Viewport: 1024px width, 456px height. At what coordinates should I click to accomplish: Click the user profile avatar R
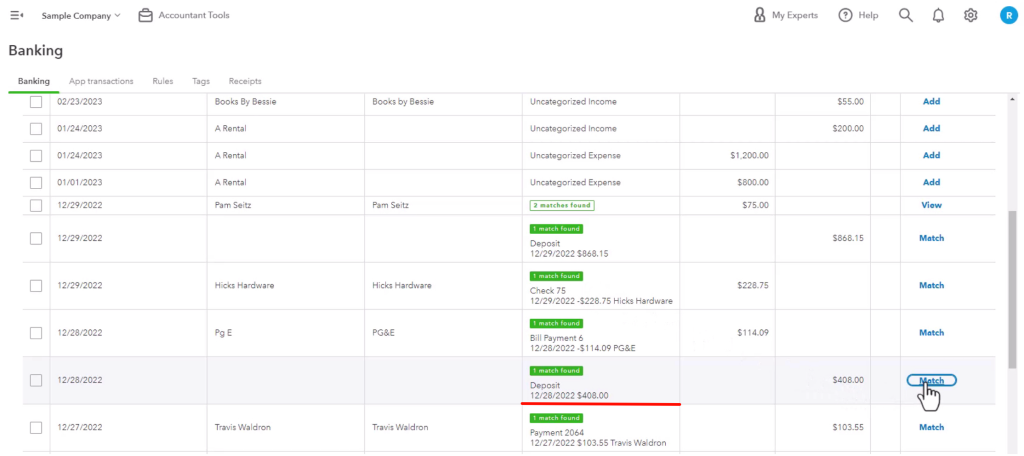(x=1008, y=15)
